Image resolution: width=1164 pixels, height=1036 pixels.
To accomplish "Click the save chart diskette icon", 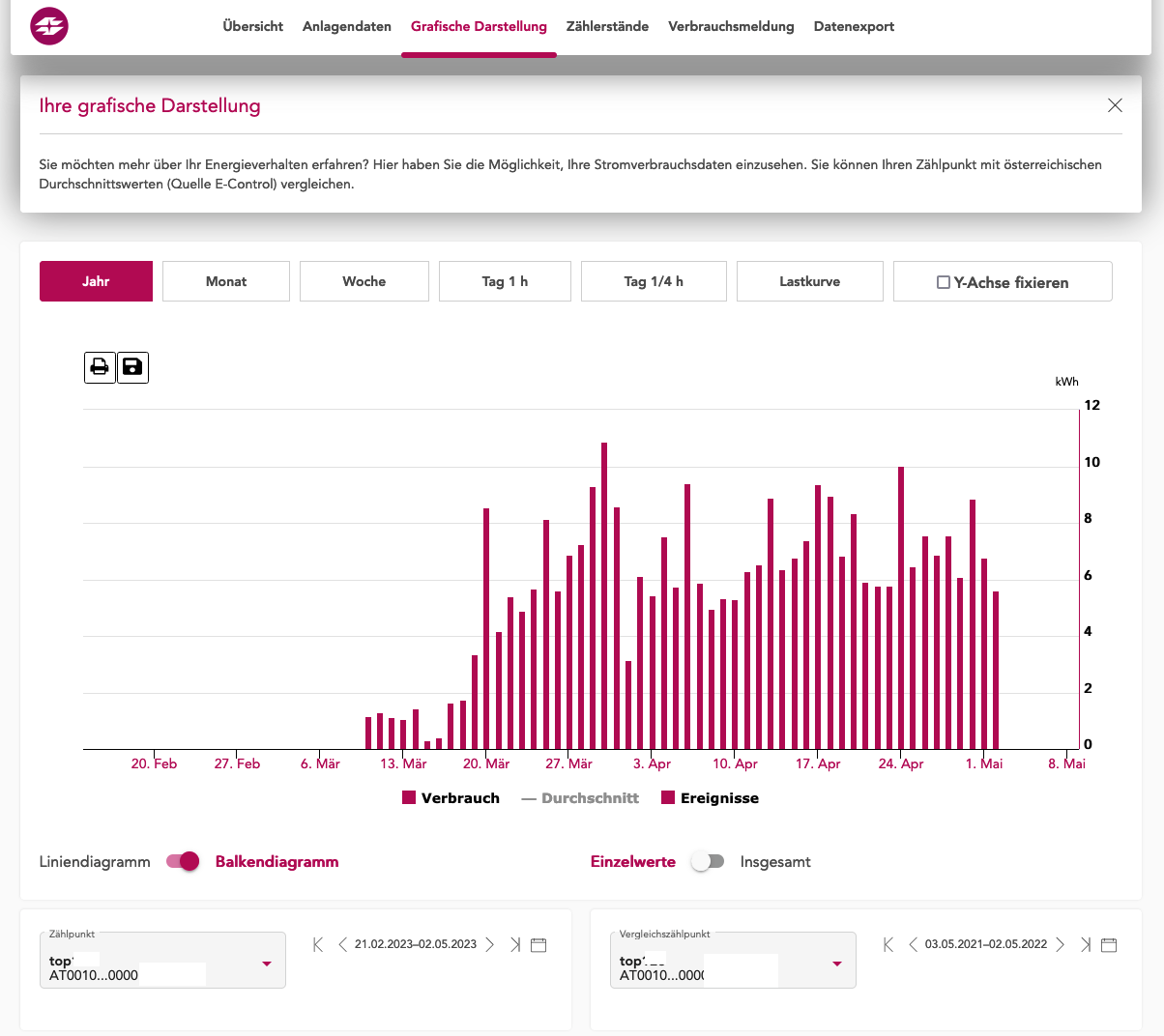I will [x=133, y=367].
